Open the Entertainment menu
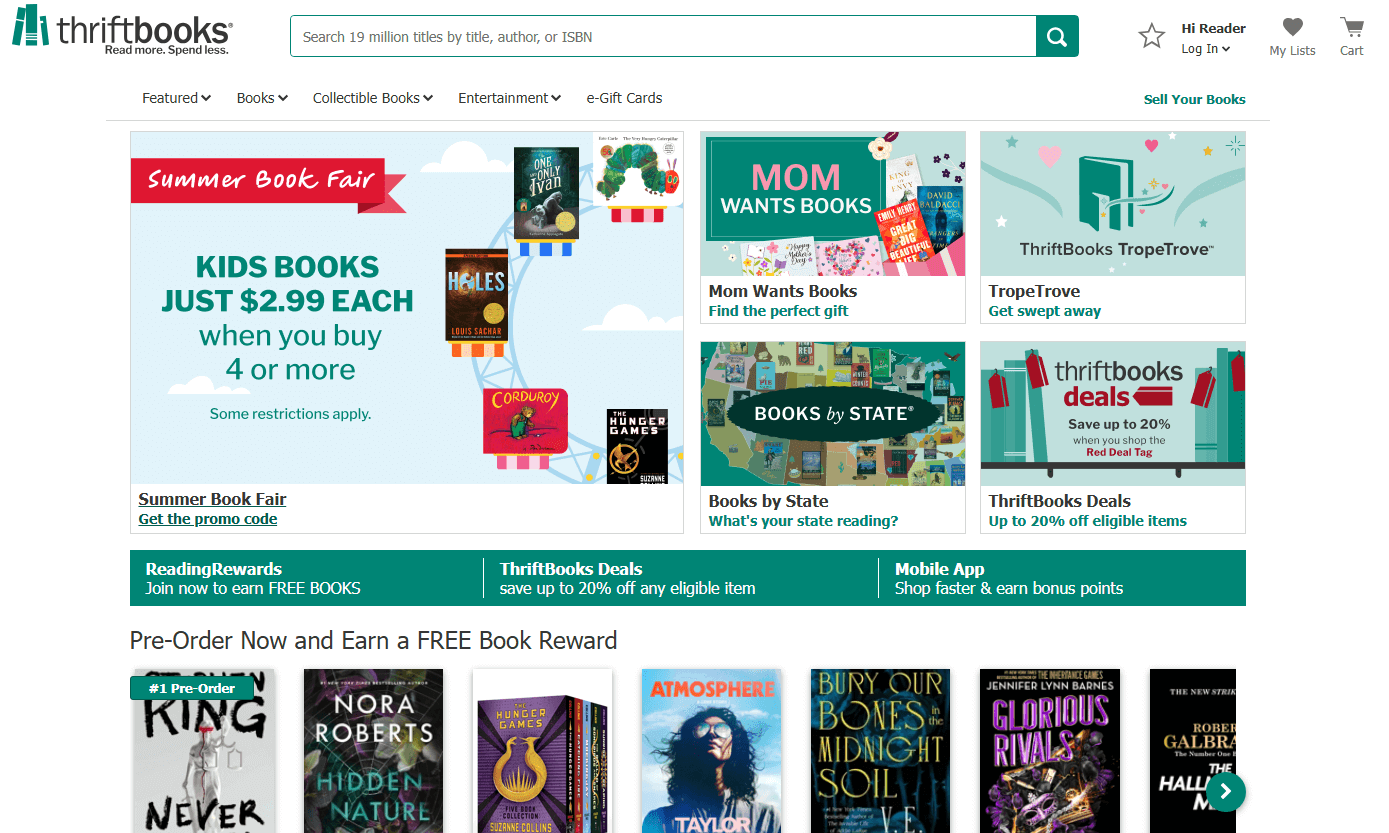 509,98
